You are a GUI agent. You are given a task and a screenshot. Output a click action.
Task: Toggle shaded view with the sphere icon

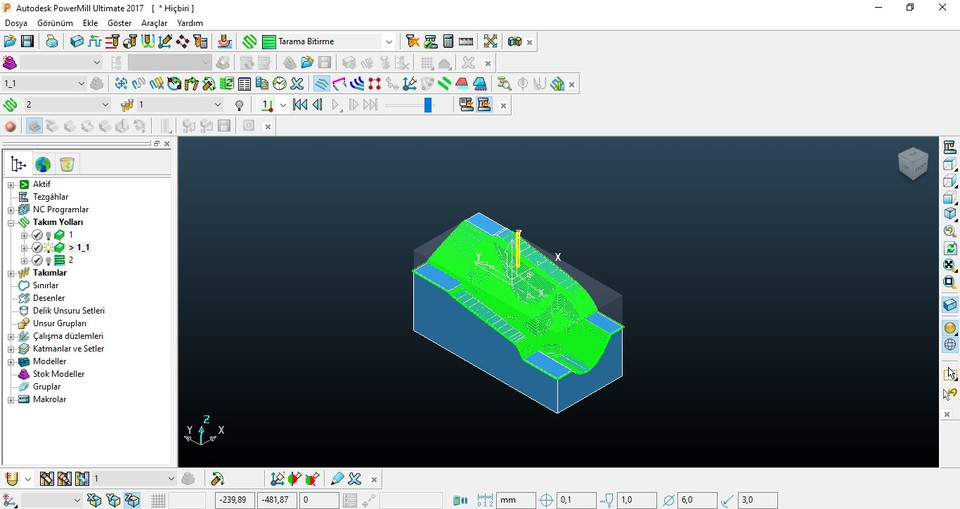coord(950,328)
